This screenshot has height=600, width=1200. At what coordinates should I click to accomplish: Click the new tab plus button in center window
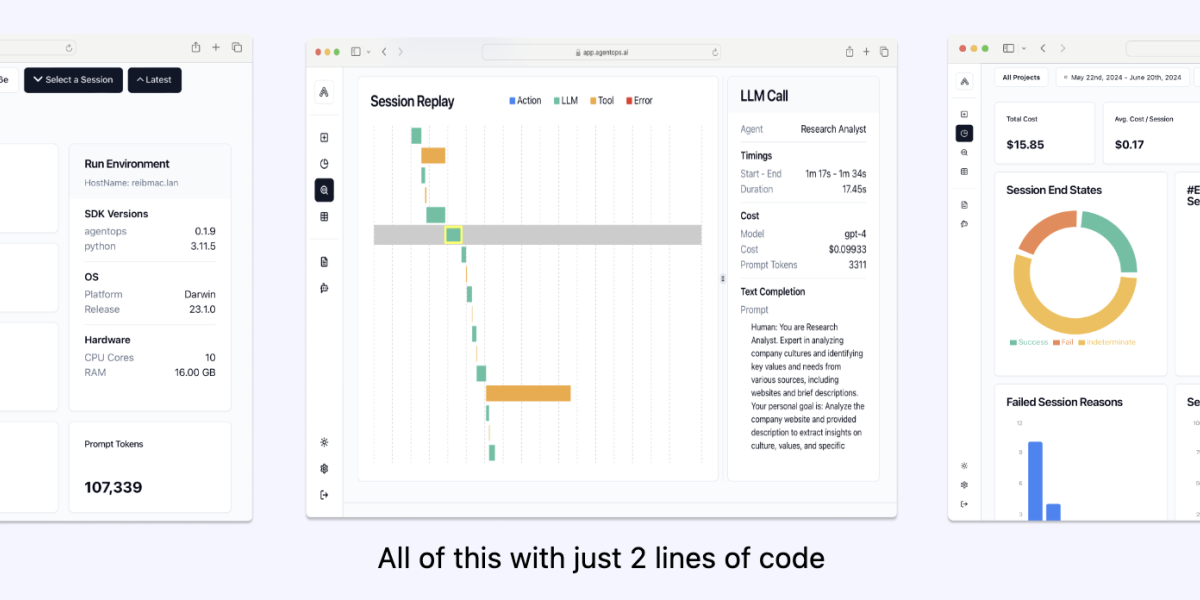867,51
